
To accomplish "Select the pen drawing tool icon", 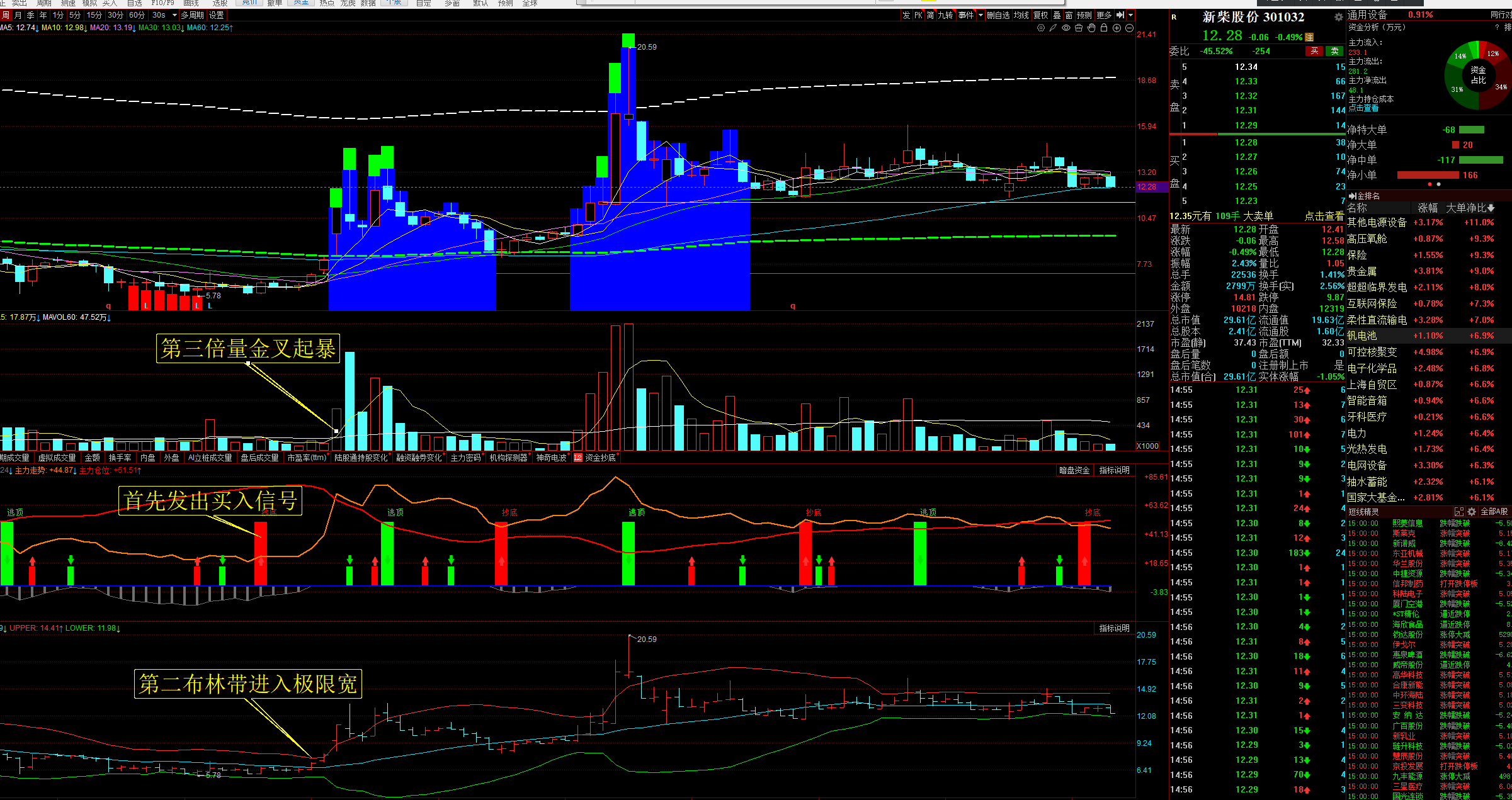I will [1053, 28].
